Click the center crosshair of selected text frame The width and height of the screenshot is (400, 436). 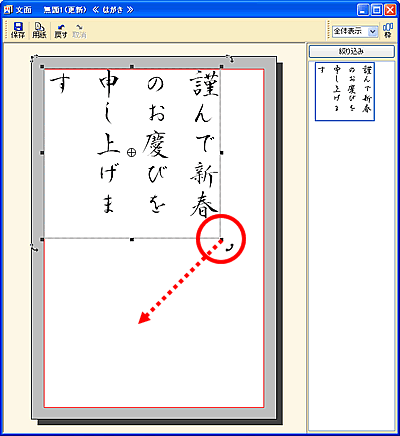[x=132, y=153]
